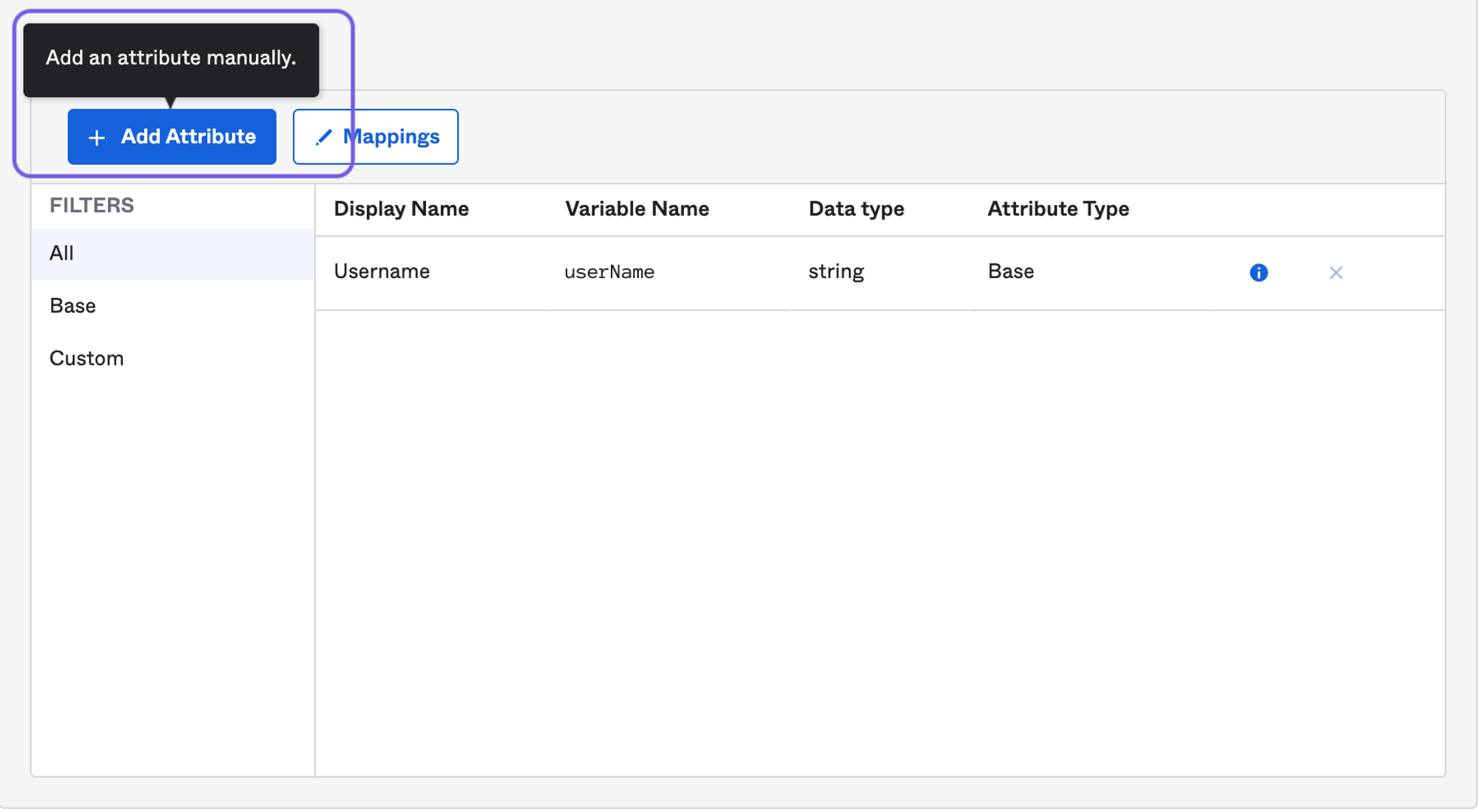The height and width of the screenshot is (812, 1479).
Task: Click the Attribute Type column header
Action: pos(1058,209)
